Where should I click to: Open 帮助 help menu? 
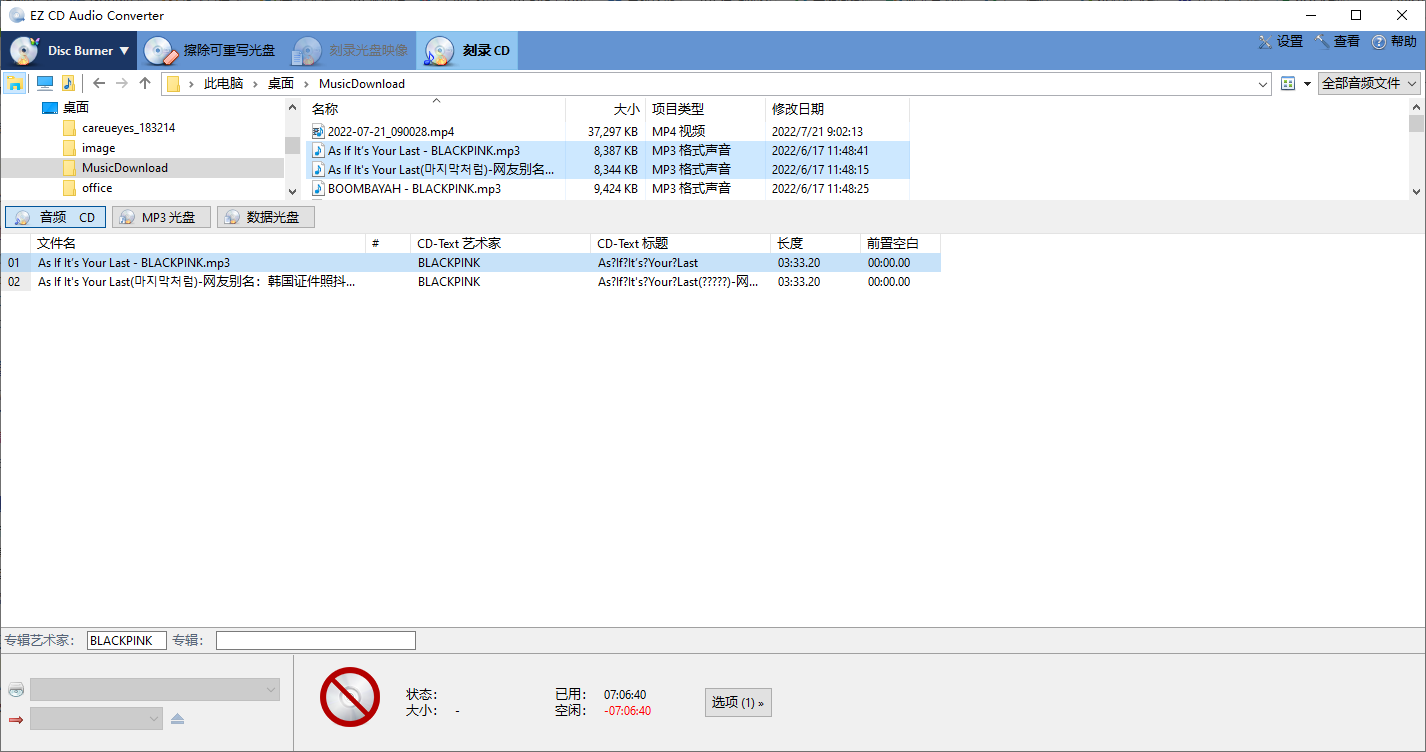point(1394,41)
